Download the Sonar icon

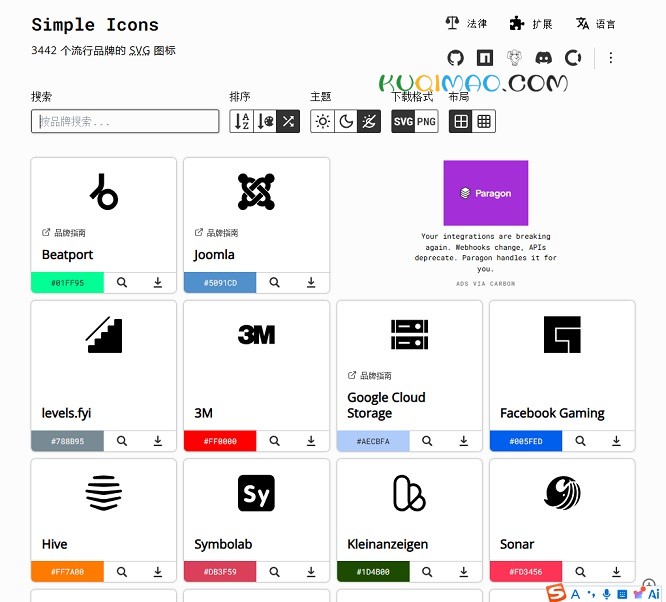616,572
